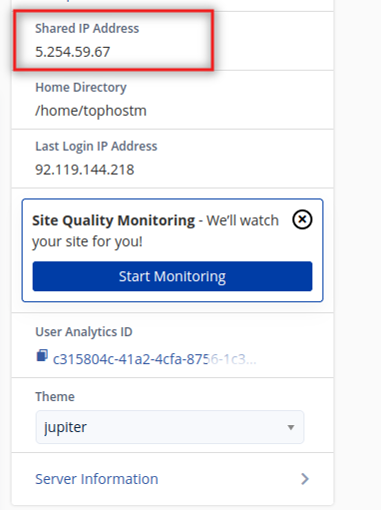
Task: Click the Shared IP Address label
Action: (x=87, y=29)
